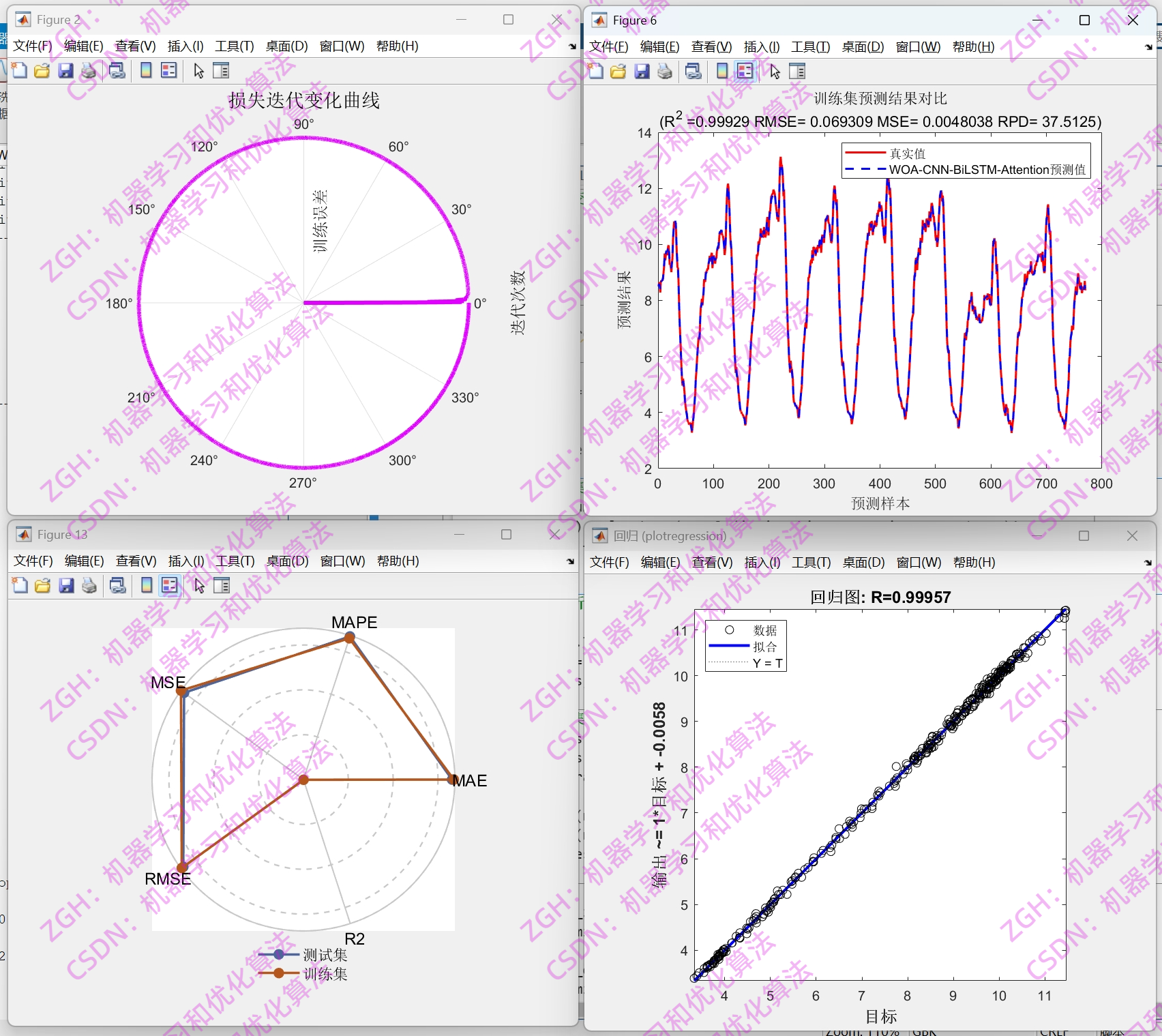Select the 拟合 legend entry in regression plot
The height and width of the screenshot is (1036, 1162).
[x=743, y=646]
